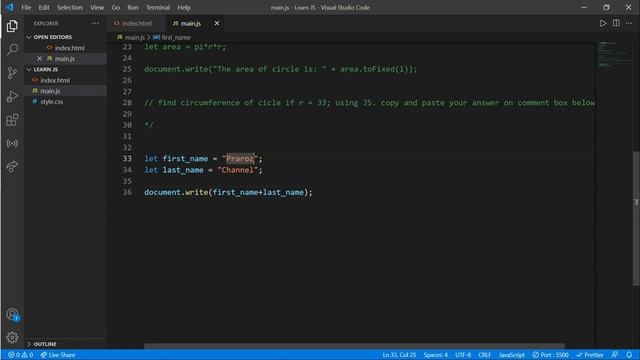
Task: Open the Search view icon
Action: pos(12,49)
